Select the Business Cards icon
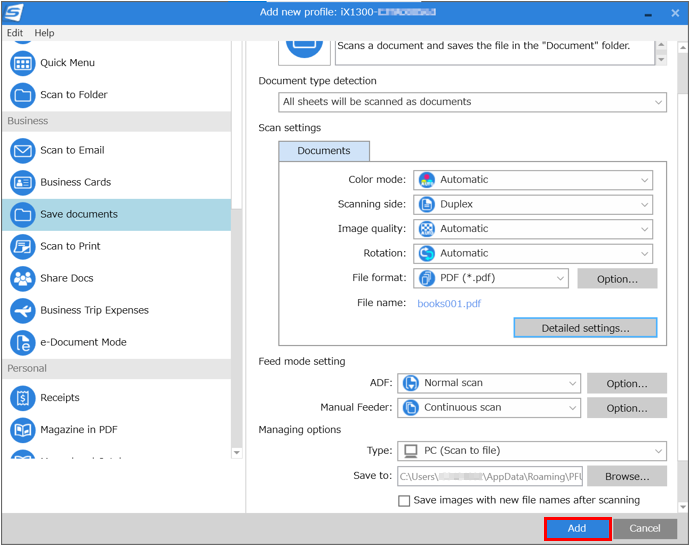The width and height of the screenshot is (690, 546). pyautogui.click(x=22, y=183)
